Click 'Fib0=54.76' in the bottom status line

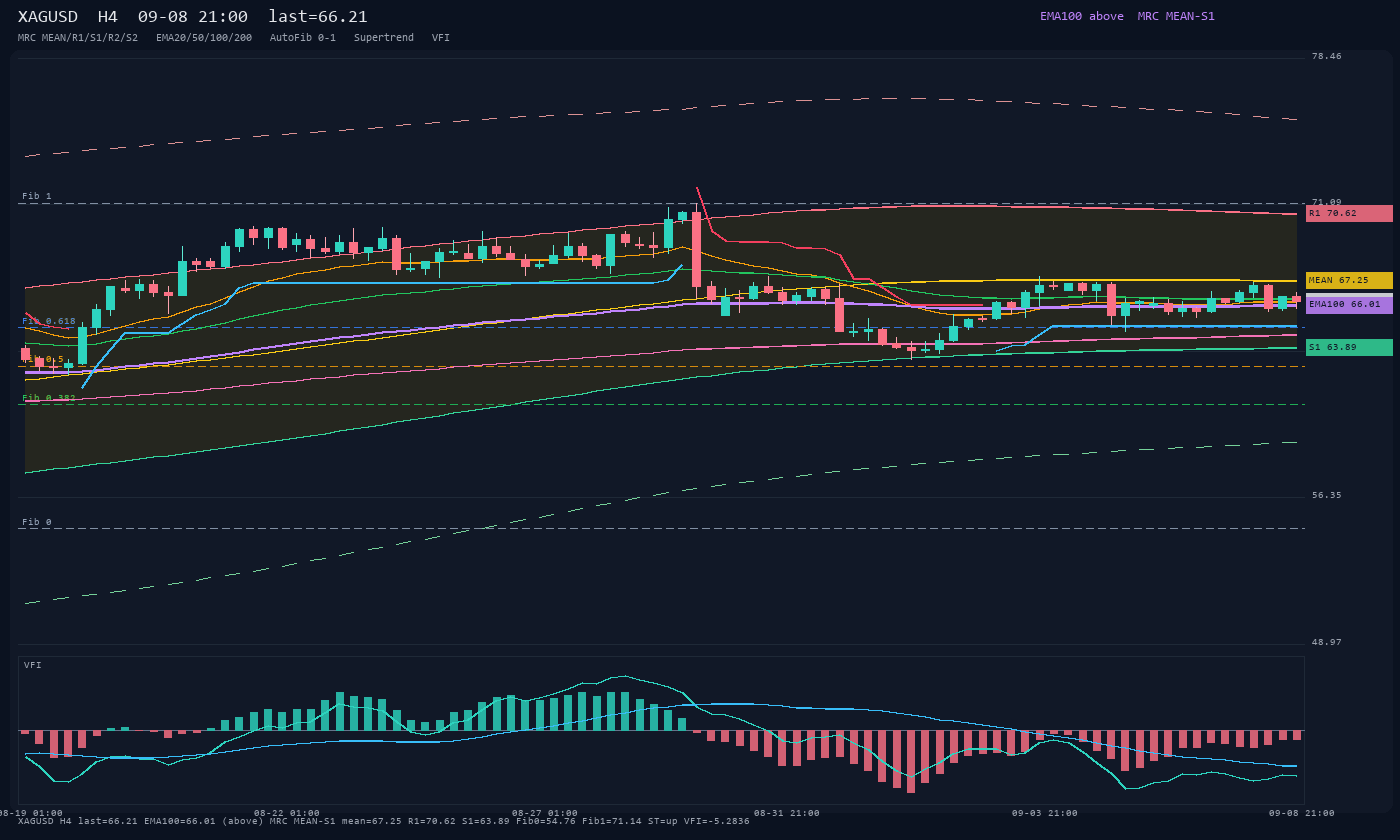546,821
